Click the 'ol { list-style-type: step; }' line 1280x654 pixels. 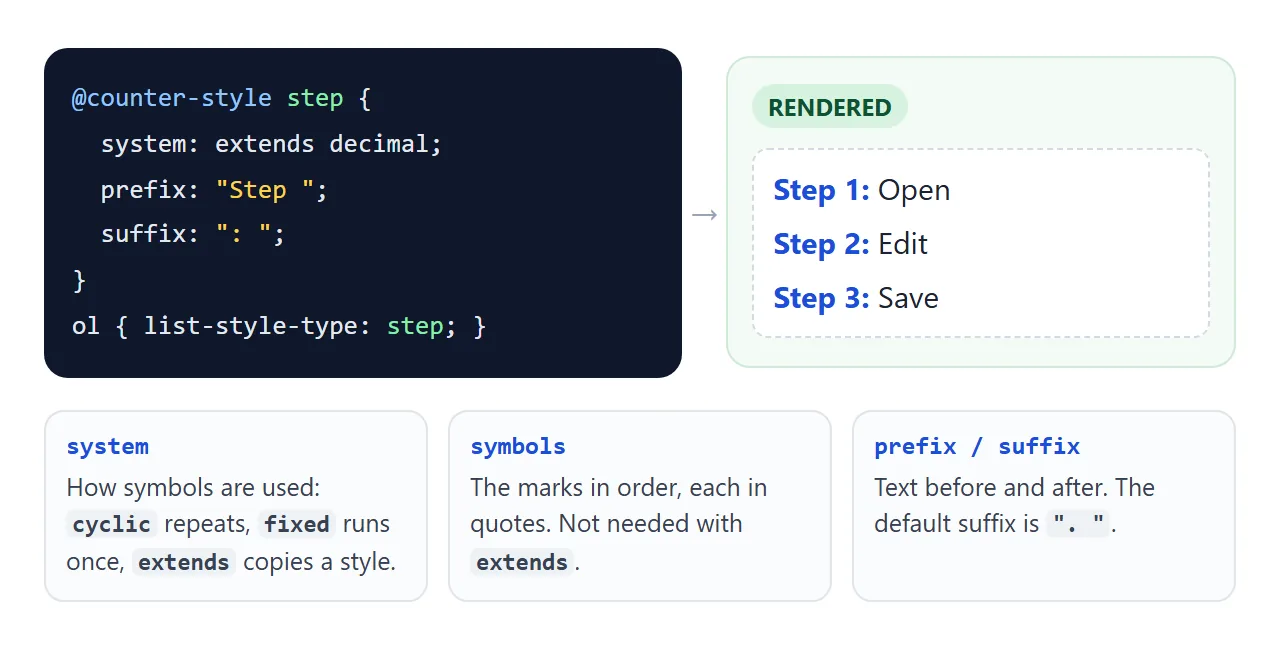coord(279,326)
